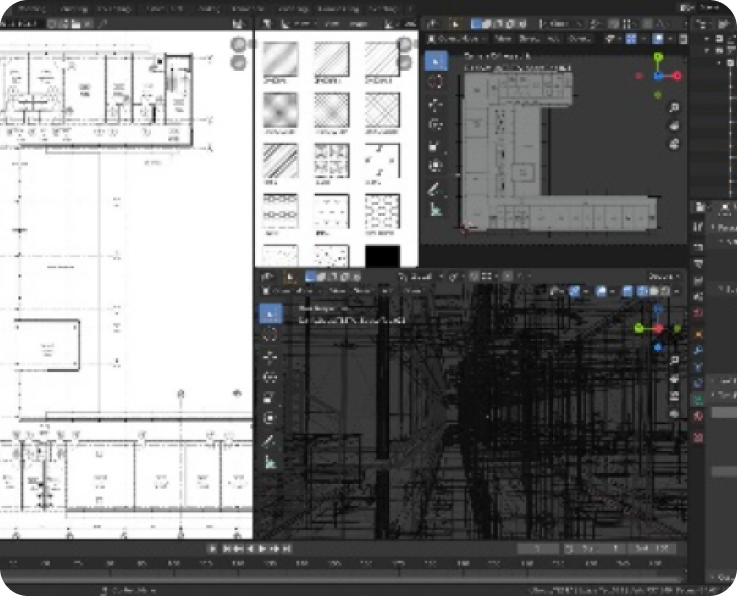Click zoom magnifier in floor-plan viewport
Screen dimensions: 737x596
[674, 108]
